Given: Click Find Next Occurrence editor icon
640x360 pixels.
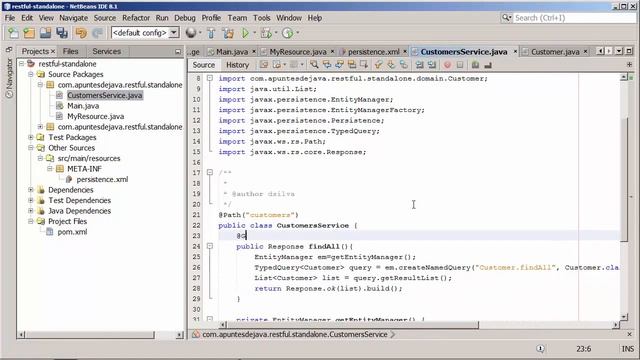Looking at the screenshot, I should (x=339, y=64).
